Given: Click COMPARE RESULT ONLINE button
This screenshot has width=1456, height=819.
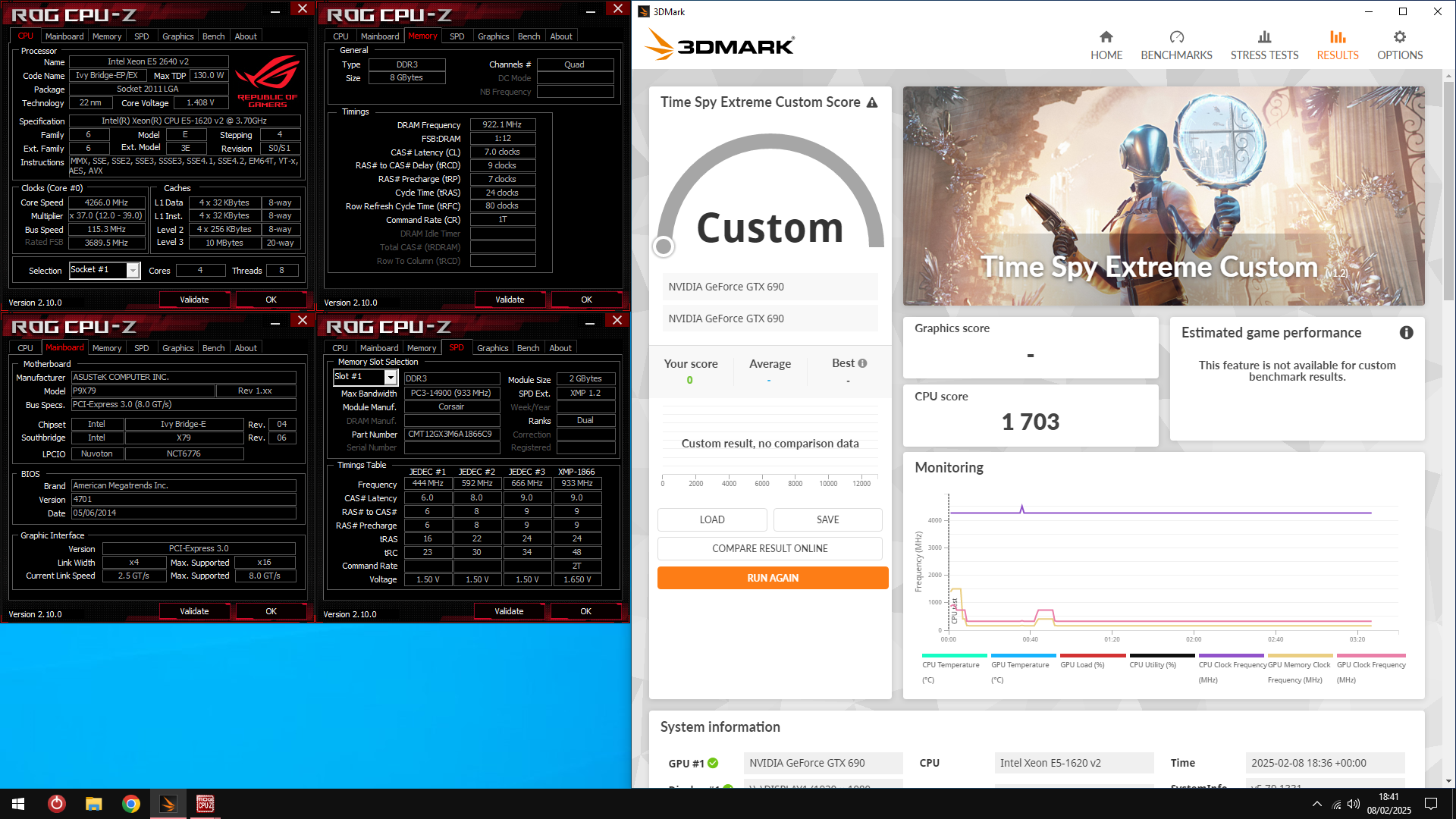Looking at the screenshot, I should pos(770,548).
